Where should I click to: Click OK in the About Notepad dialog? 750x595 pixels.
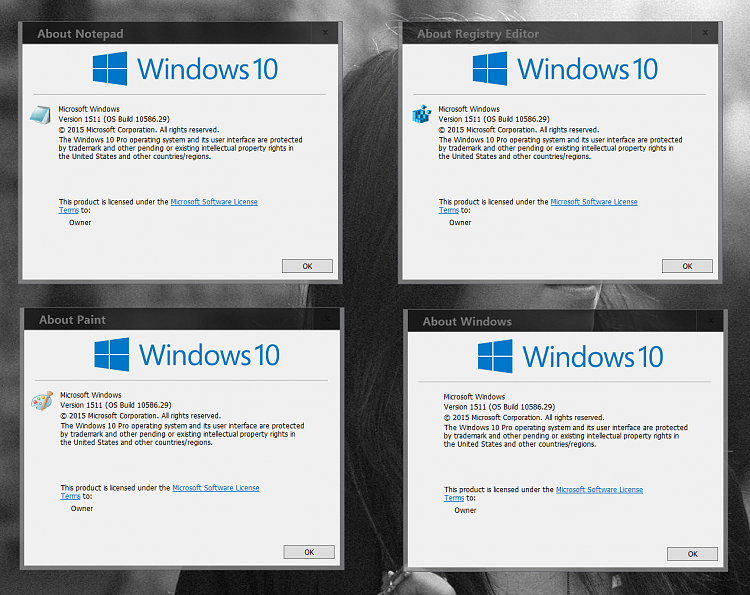tap(307, 266)
